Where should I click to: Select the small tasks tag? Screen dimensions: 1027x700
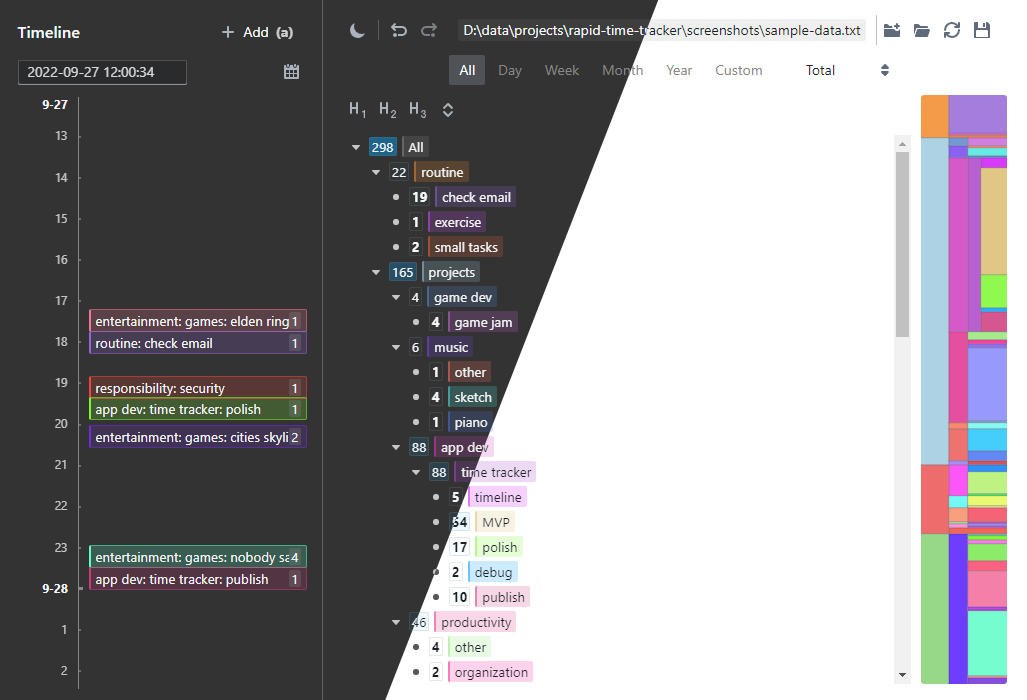click(x=466, y=247)
